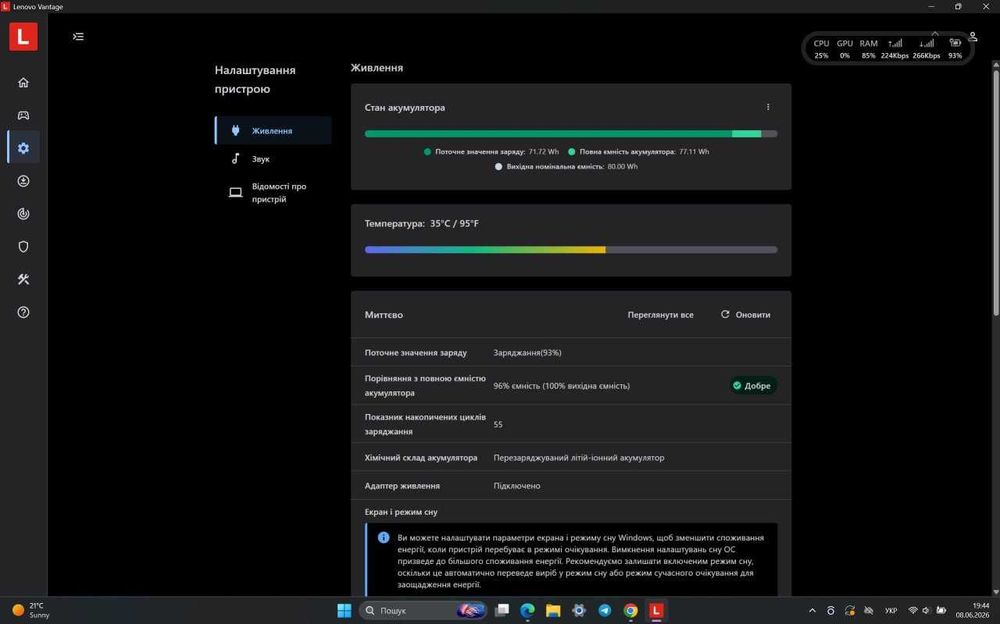The width and height of the screenshot is (1000, 624).
Task: Click the Температура: 35°C / 95°F label
Action: tap(422, 223)
